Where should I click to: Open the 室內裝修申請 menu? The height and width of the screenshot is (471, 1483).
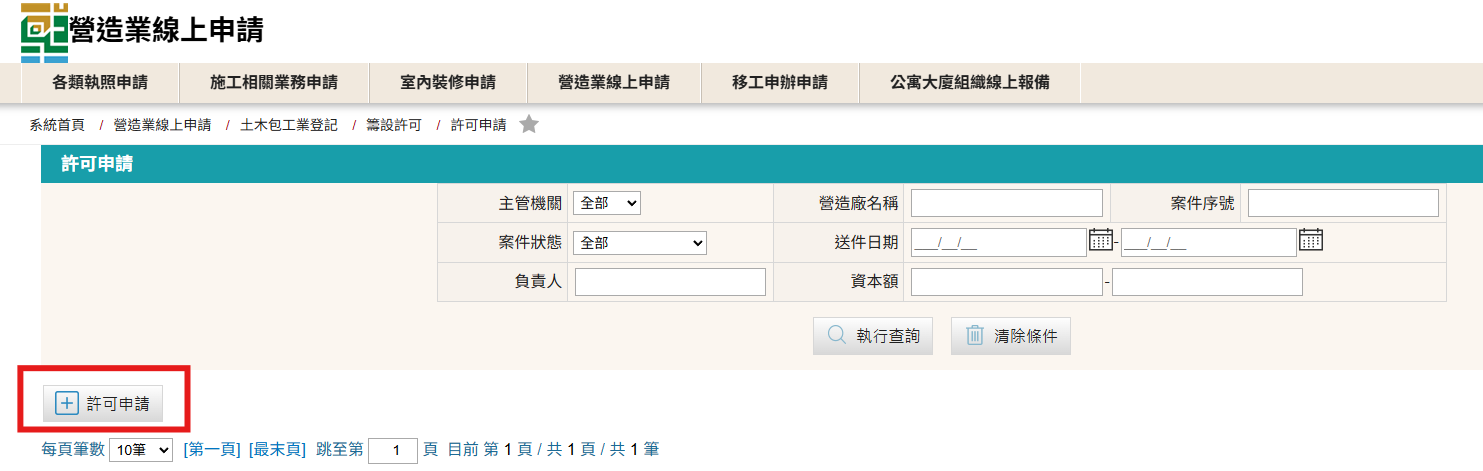[x=447, y=83]
